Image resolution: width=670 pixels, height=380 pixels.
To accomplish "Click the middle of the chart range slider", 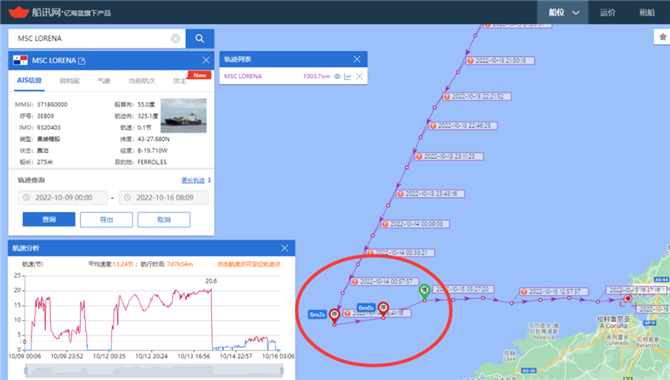I will pyautogui.click(x=154, y=371).
